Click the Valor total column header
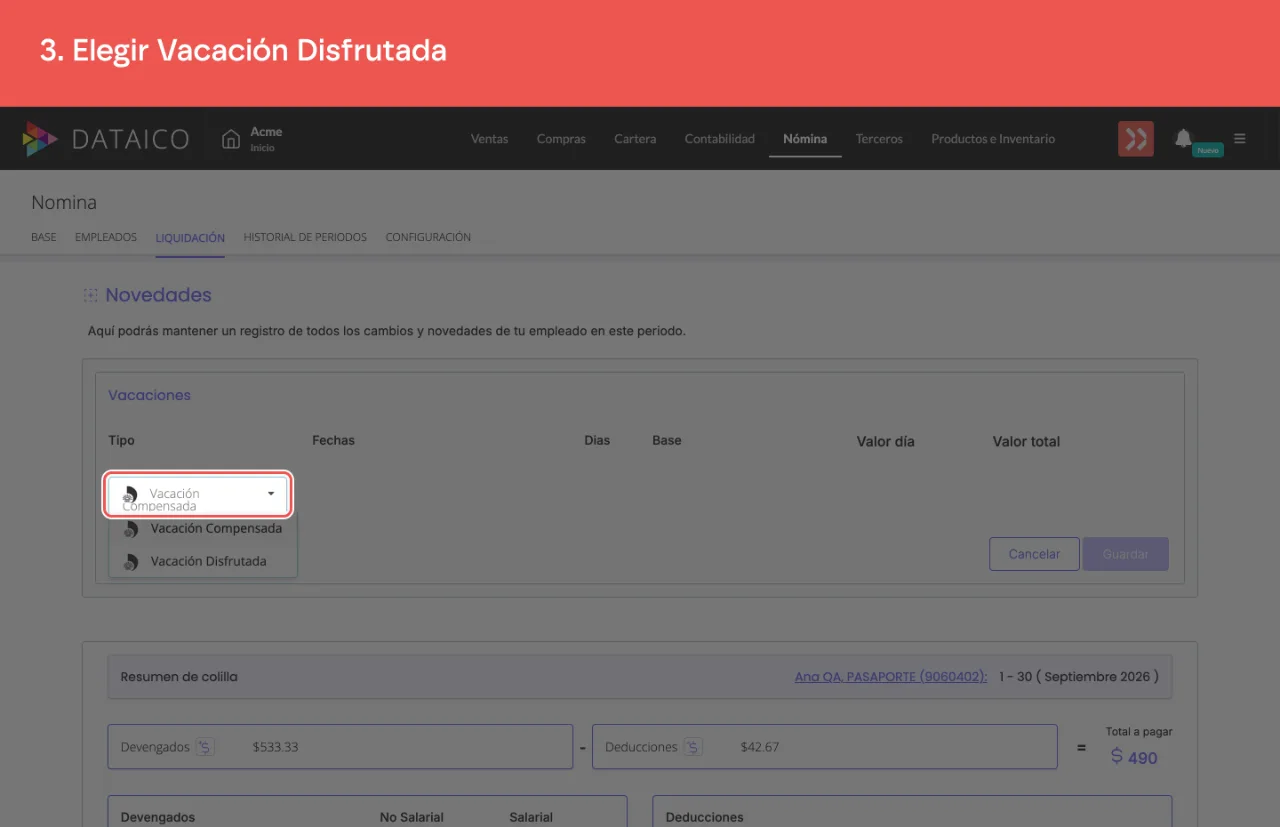Viewport: 1280px width, 827px height. tap(1026, 441)
